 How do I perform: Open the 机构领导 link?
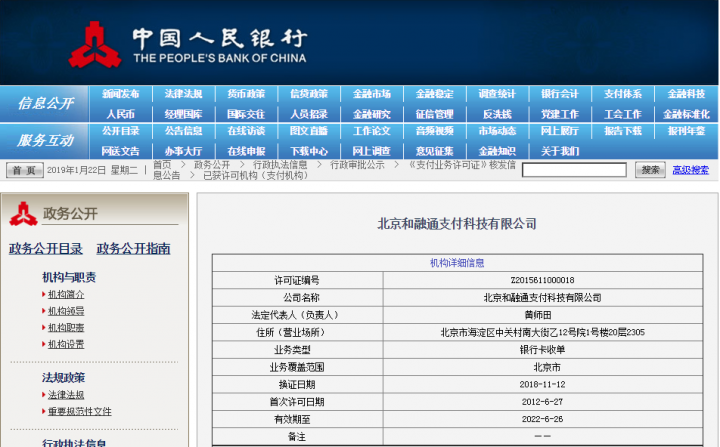[66, 311]
